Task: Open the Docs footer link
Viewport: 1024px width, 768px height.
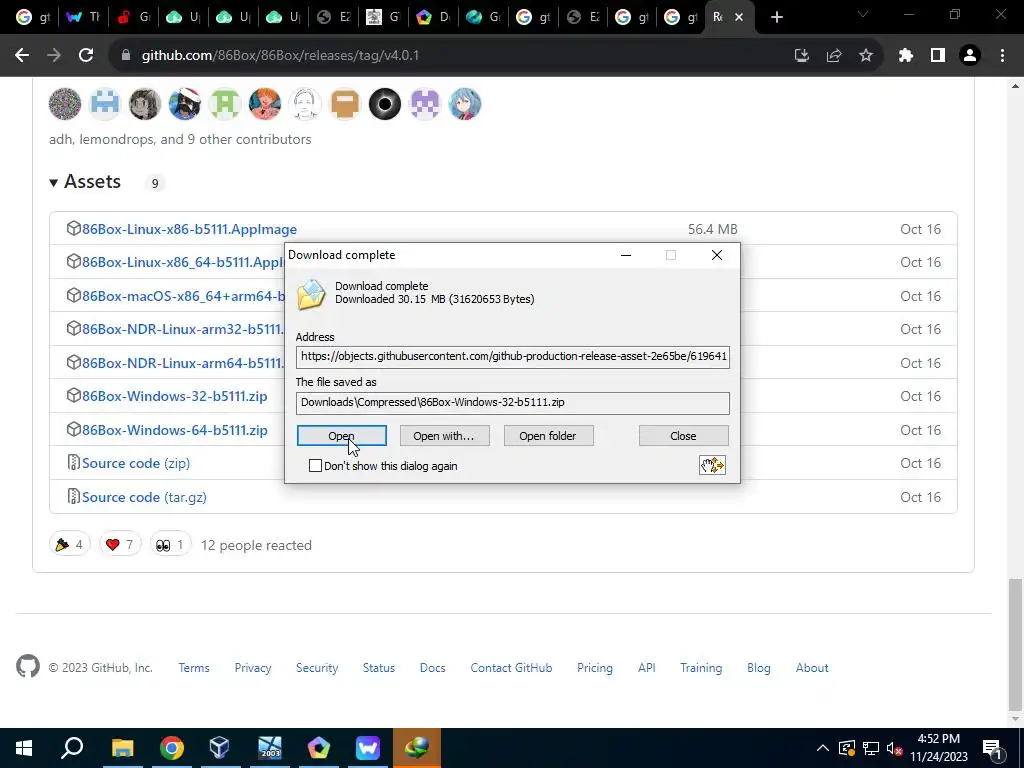Action: click(432, 668)
